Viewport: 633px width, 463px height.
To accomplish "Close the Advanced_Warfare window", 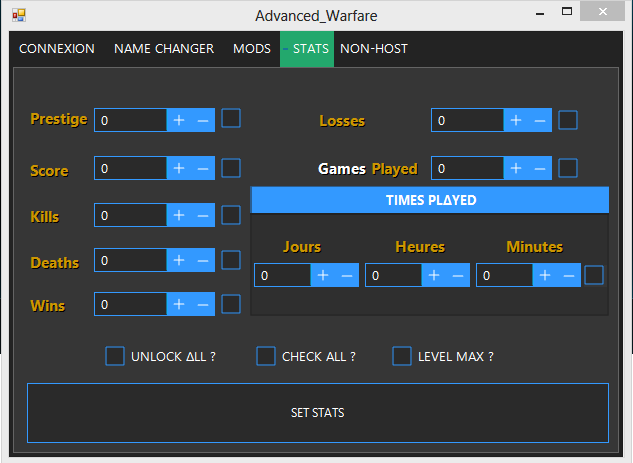I will pyautogui.click(x=602, y=12).
